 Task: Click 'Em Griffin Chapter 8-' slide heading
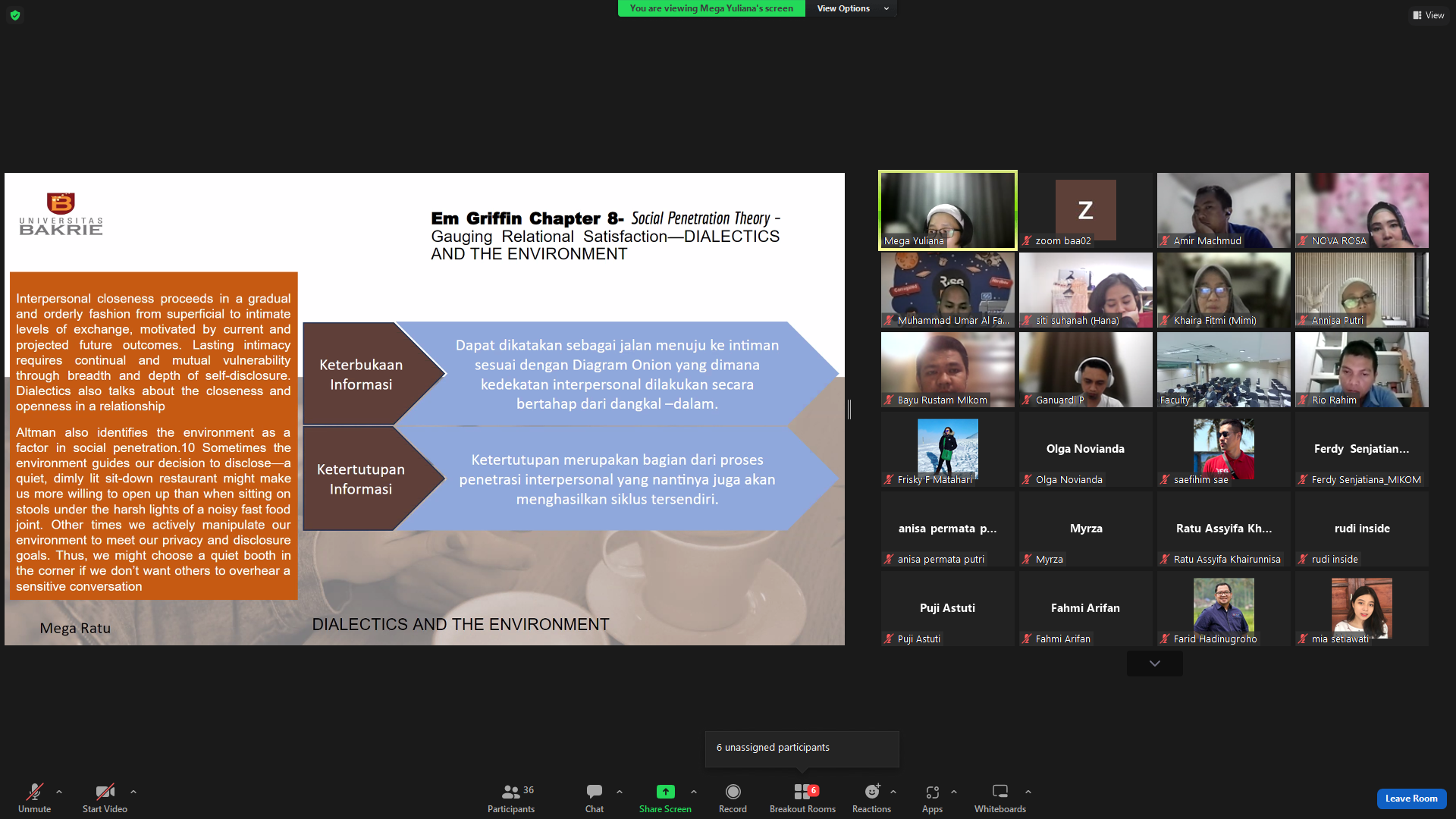pyautogui.click(x=527, y=218)
